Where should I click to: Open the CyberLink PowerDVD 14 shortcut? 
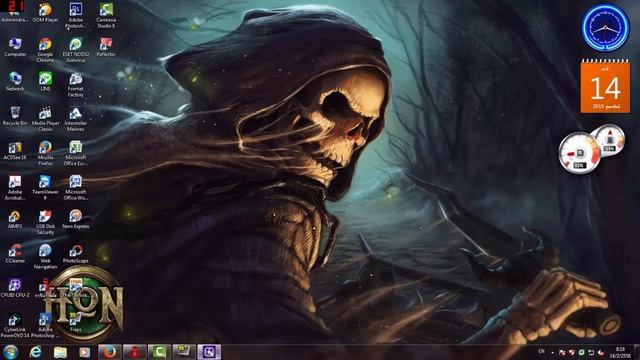click(x=15, y=325)
